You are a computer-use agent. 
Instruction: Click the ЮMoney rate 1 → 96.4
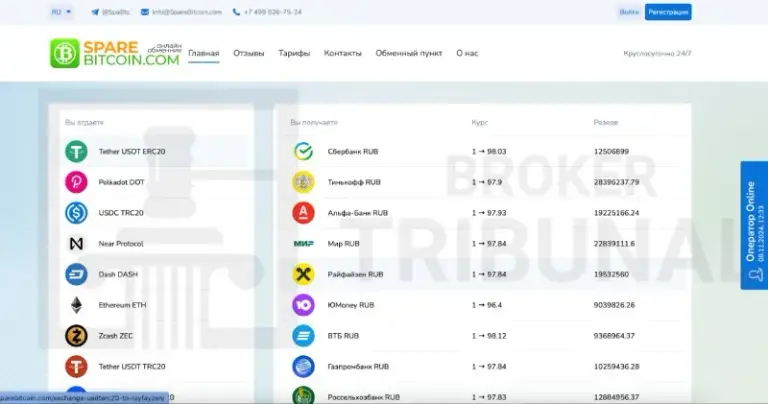pos(487,305)
